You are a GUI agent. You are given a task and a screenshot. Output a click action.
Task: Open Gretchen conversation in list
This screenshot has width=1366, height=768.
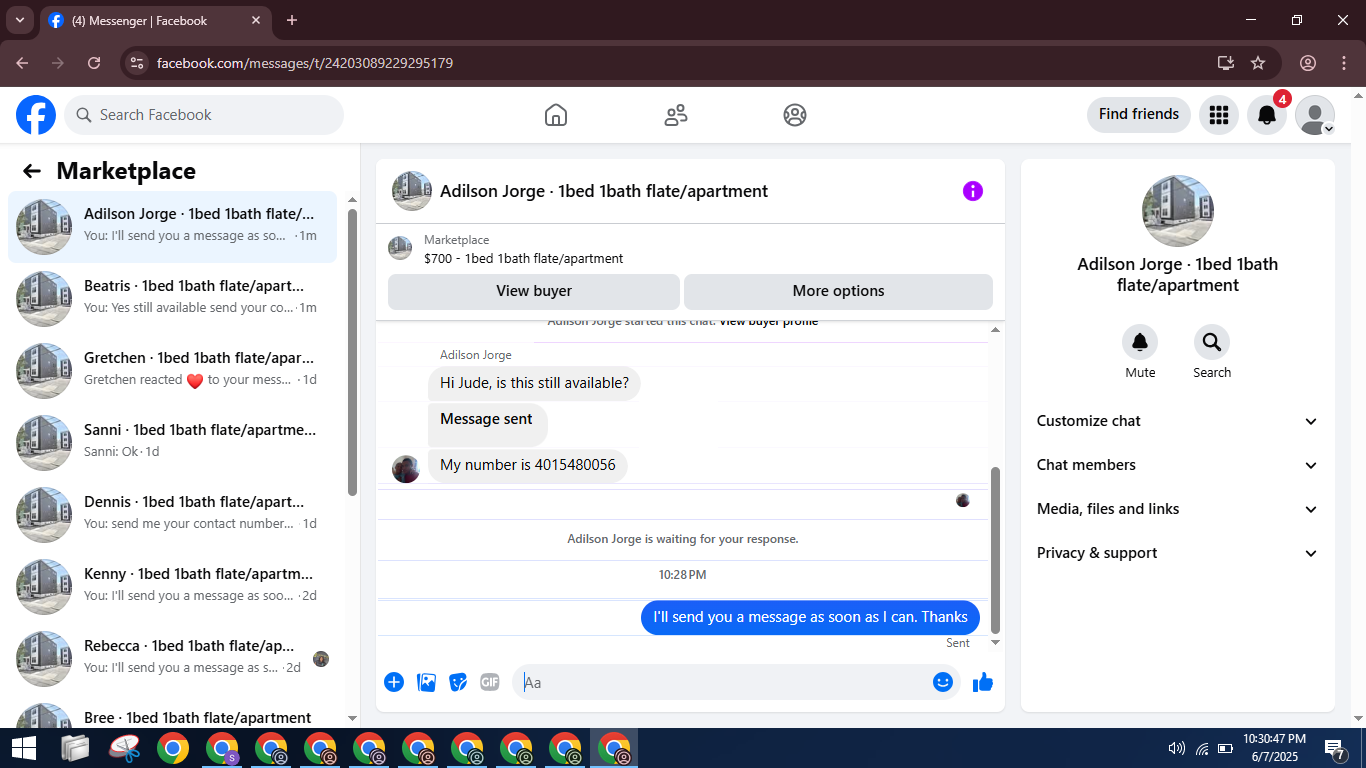pos(172,371)
